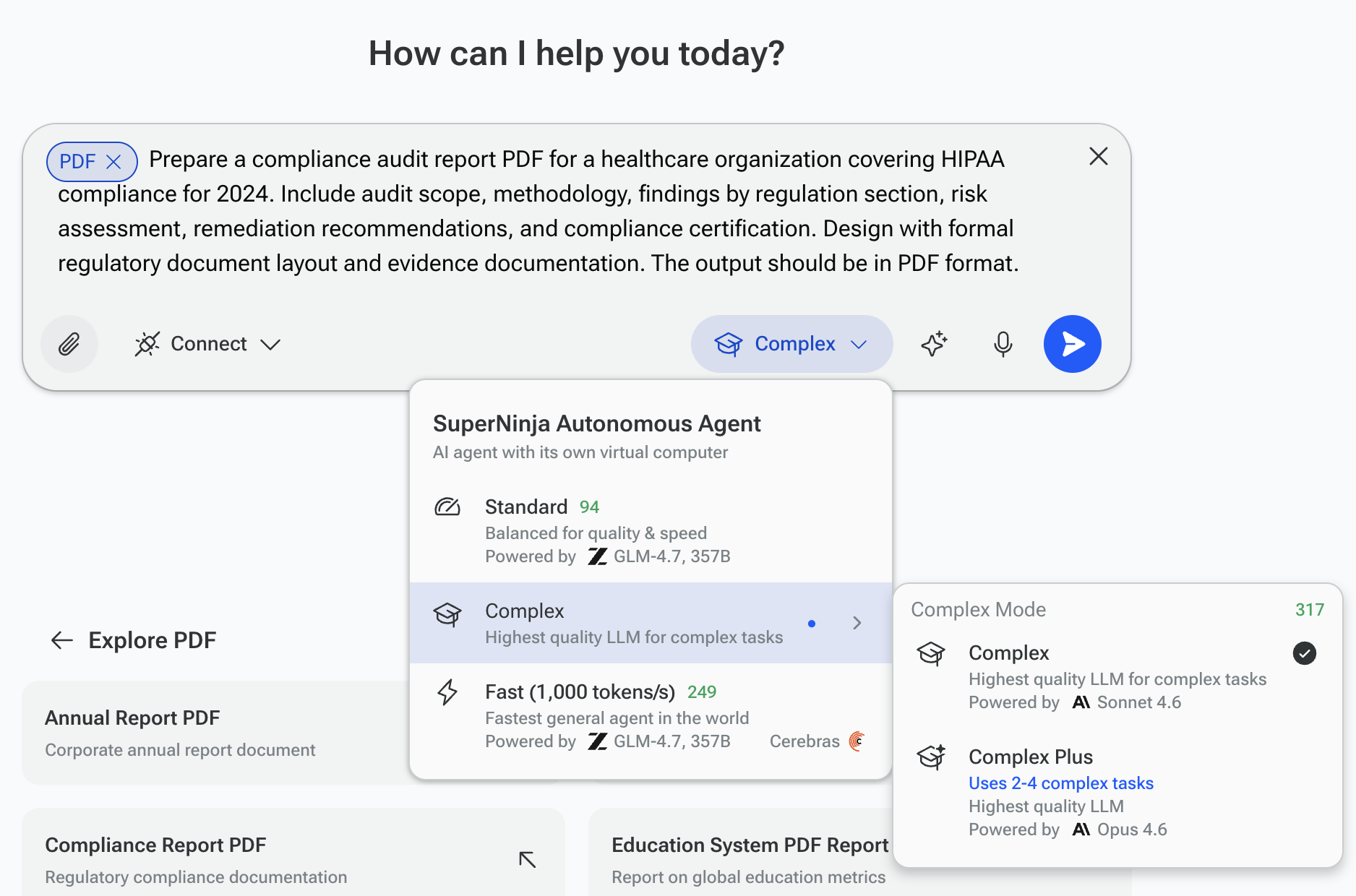
Task: Click the blue dot indicator on Complex row
Action: point(812,624)
